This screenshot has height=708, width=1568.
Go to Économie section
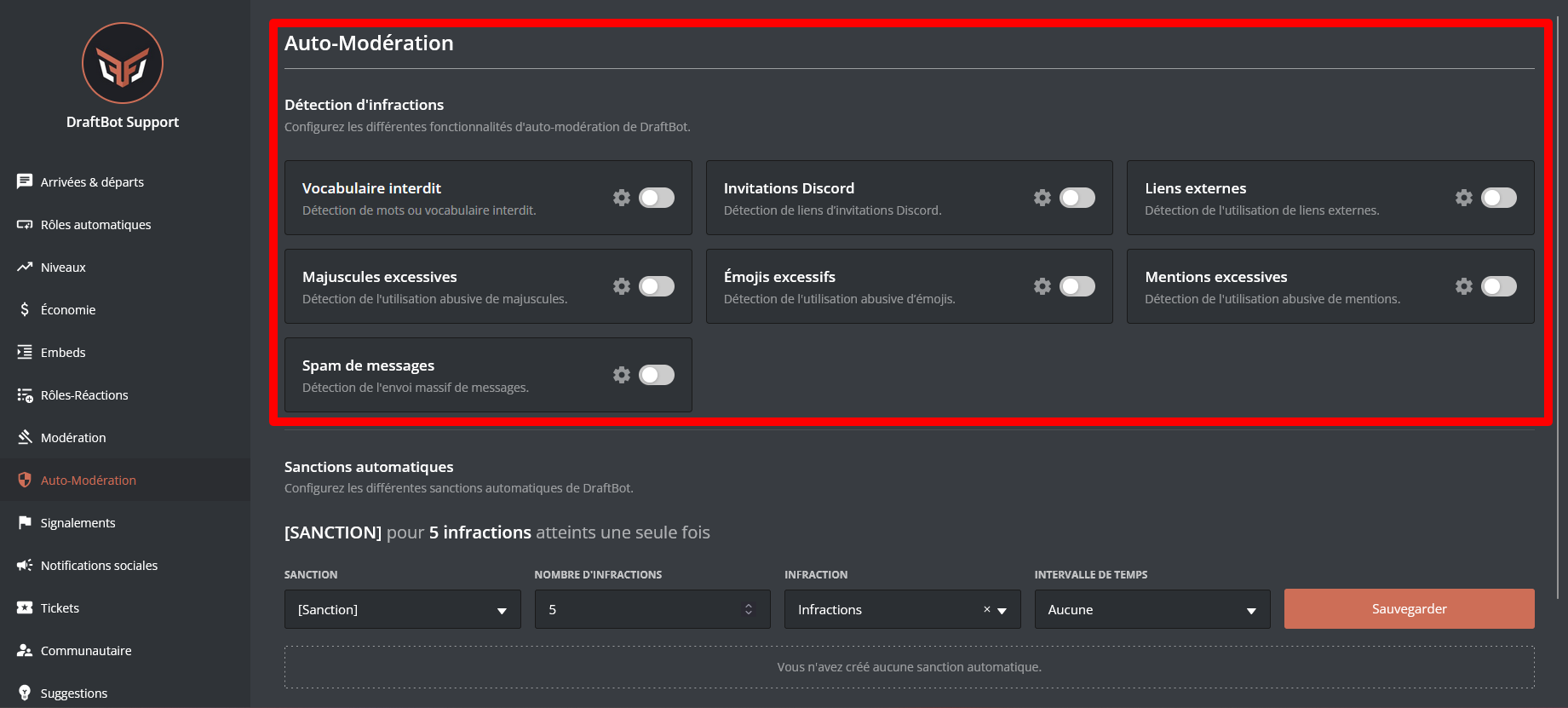pyautogui.click(x=125, y=309)
